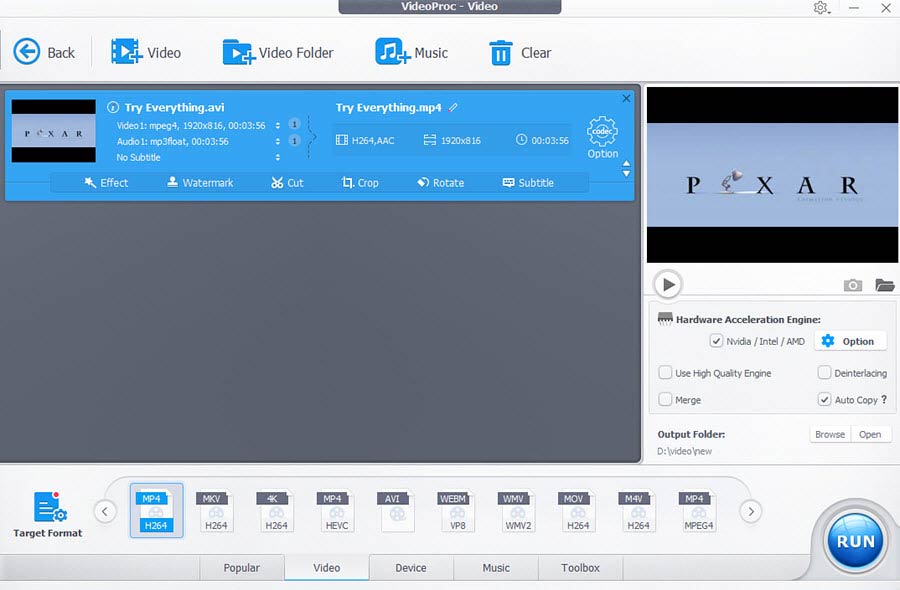Open the Cut tool
Image resolution: width=900 pixels, height=590 pixels.
(x=287, y=183)
